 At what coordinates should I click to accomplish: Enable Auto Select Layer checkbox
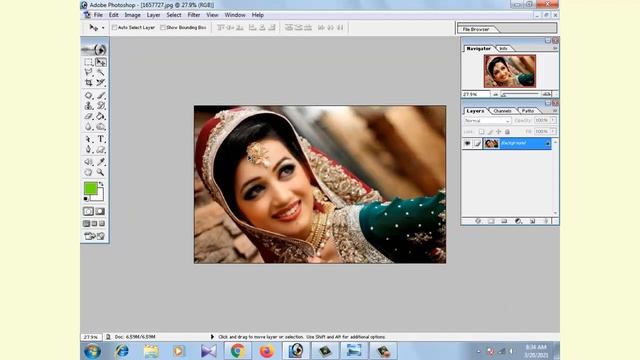click(115, 27)
